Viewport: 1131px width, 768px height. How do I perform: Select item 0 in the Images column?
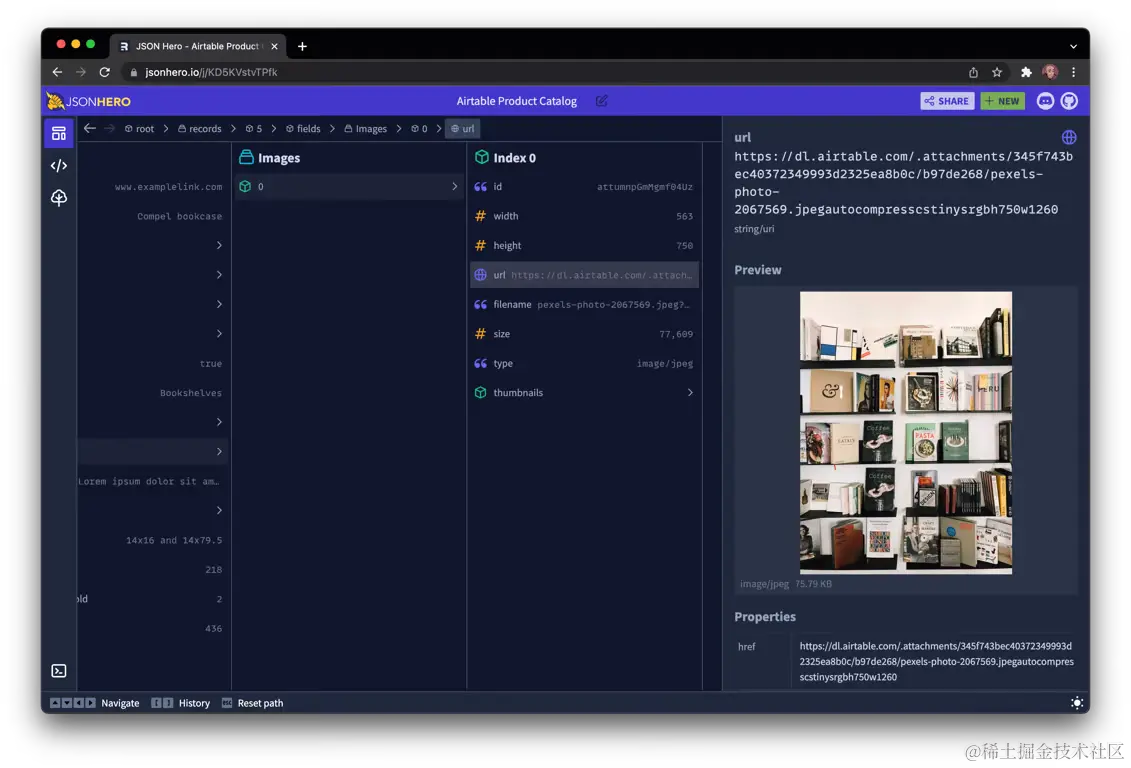(x=349, y=187)
